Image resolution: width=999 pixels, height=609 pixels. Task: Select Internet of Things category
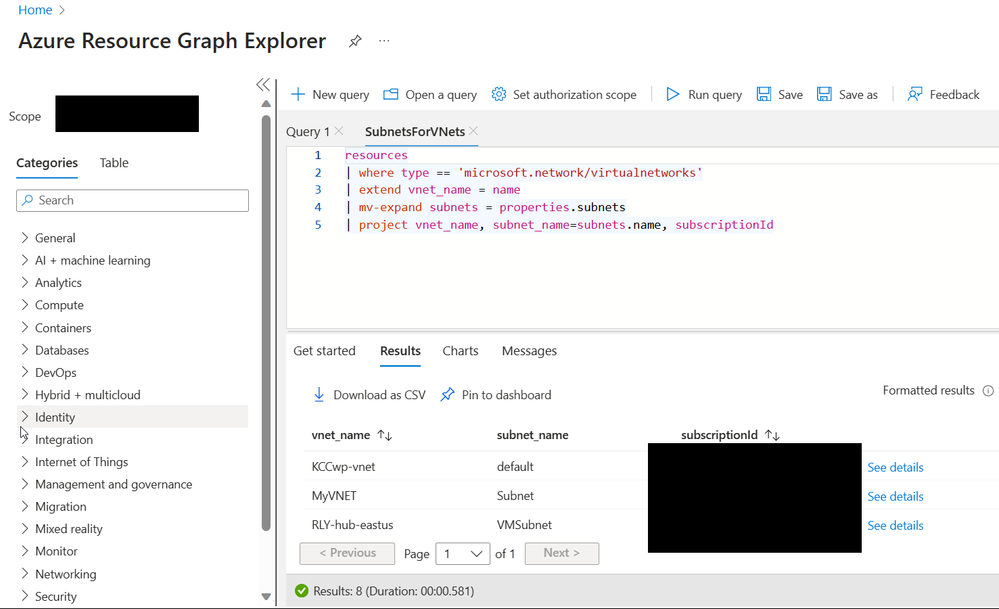pyautogui.click(x=81, y=462)
